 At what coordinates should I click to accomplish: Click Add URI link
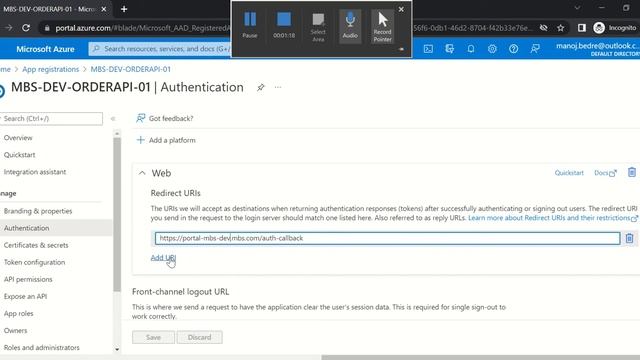point(163,258)
